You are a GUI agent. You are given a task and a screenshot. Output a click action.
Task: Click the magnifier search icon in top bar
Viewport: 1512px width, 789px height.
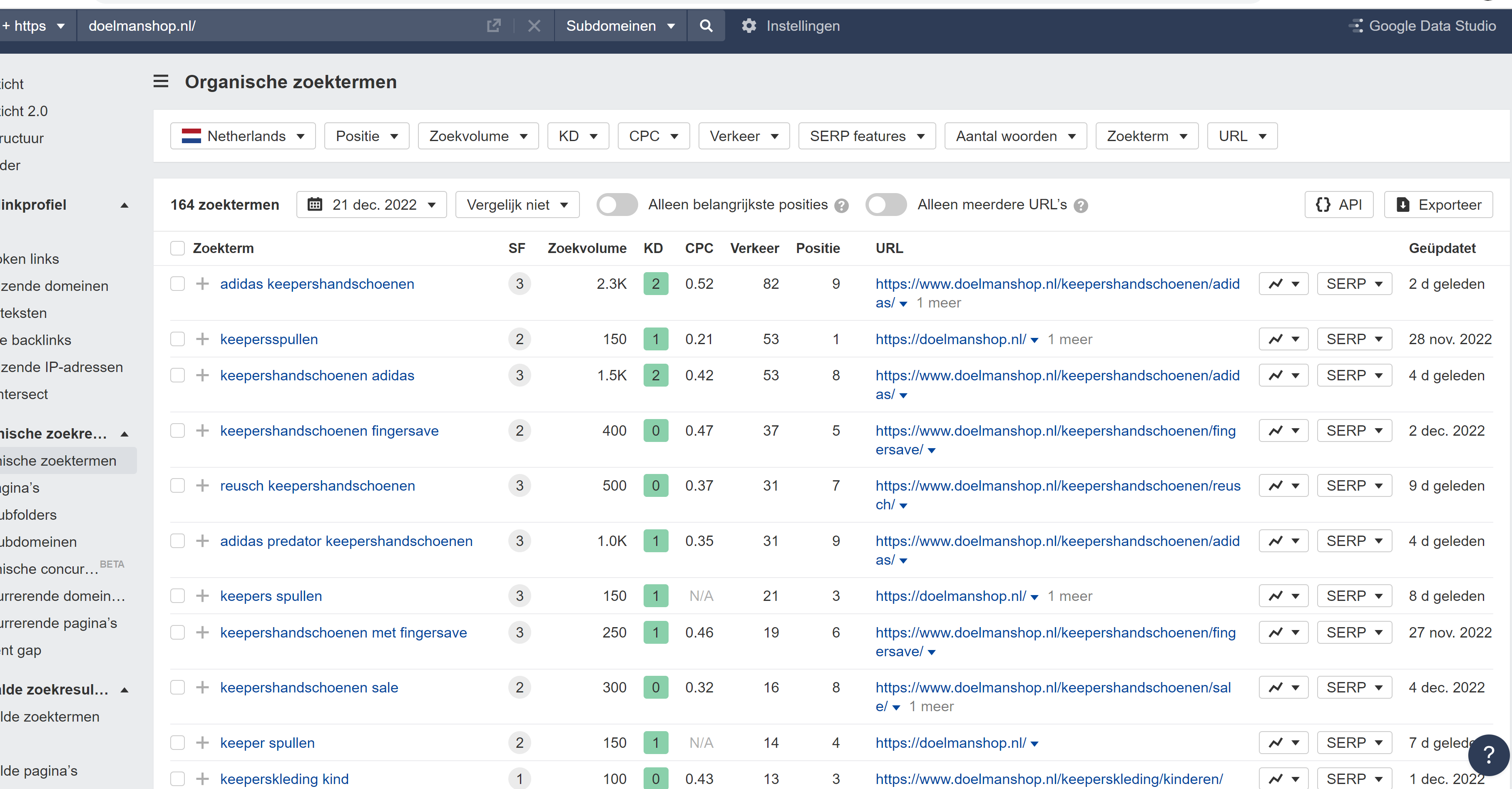(x=706, y=26)
